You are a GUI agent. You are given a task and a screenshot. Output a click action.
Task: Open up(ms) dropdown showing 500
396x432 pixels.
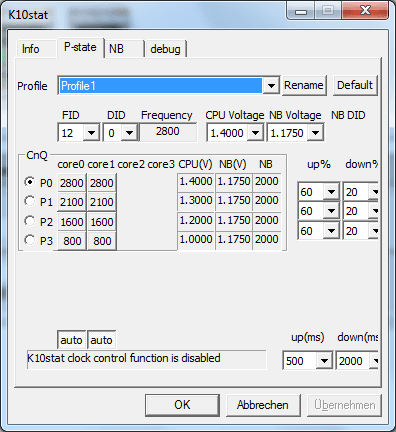pos(324,361)
